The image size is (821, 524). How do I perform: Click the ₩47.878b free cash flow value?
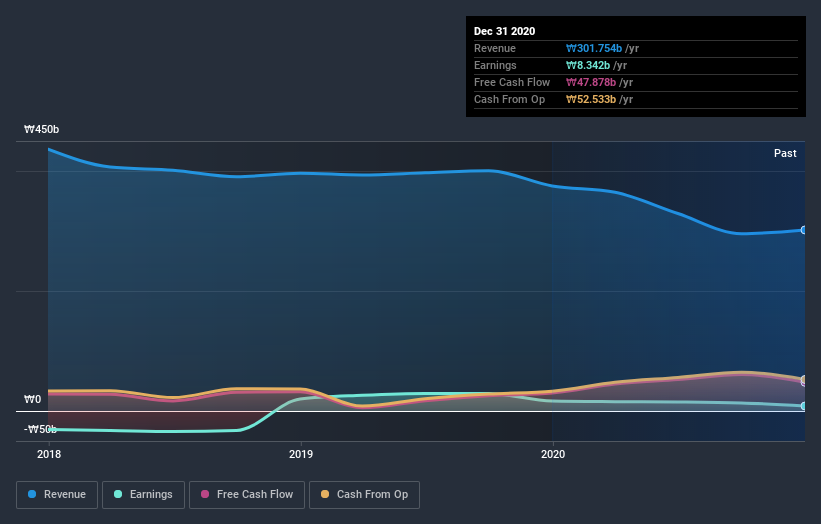[x=591, y=83]
